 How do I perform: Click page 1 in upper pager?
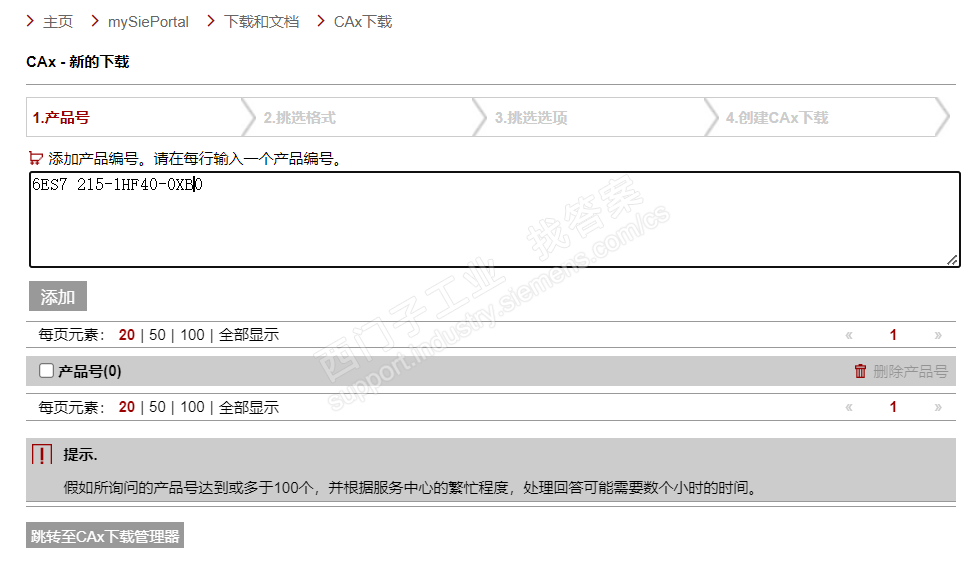(x=893, y=335)
